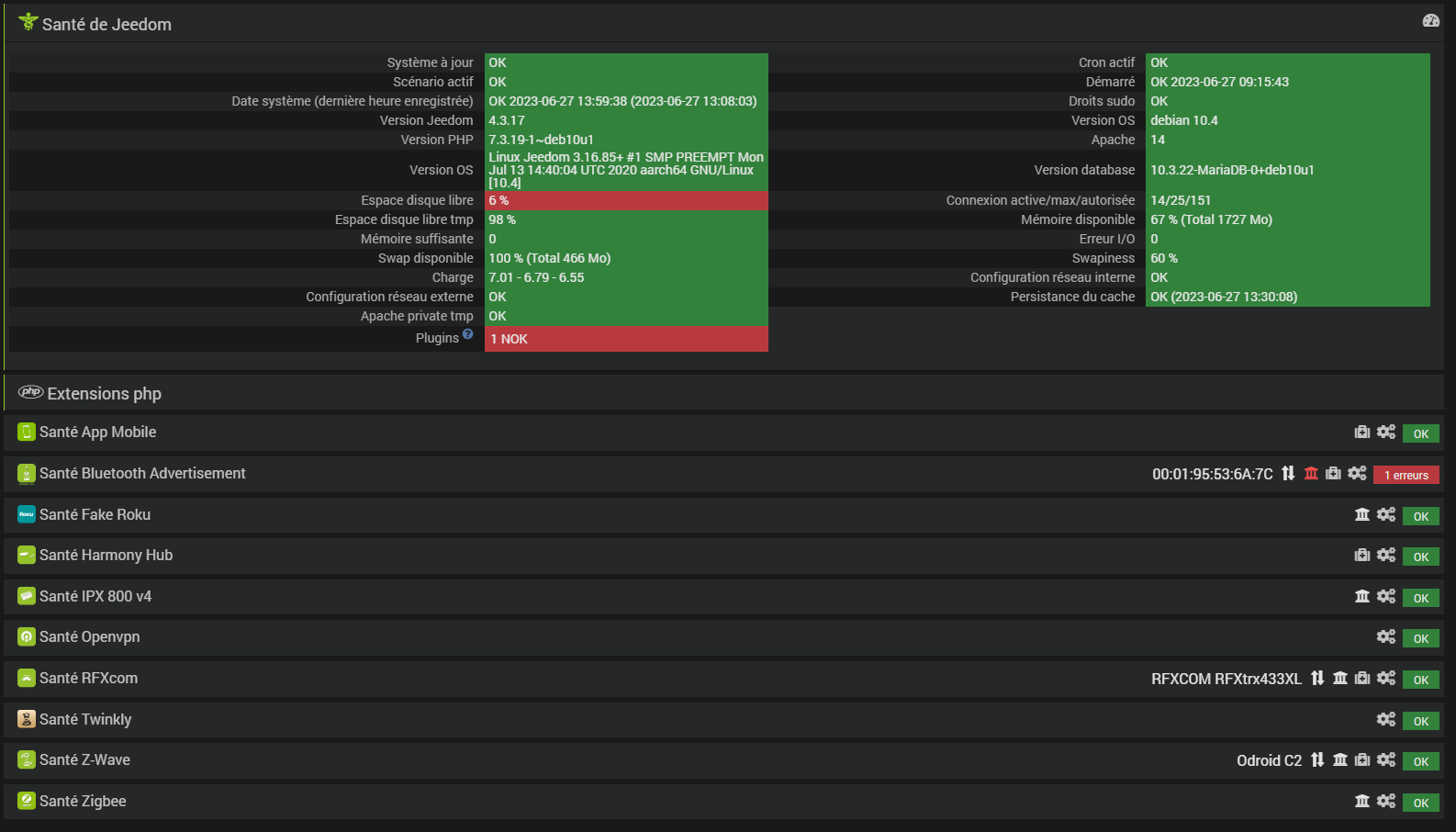Click the Plugins help question mark icon

tap(468, 334)
